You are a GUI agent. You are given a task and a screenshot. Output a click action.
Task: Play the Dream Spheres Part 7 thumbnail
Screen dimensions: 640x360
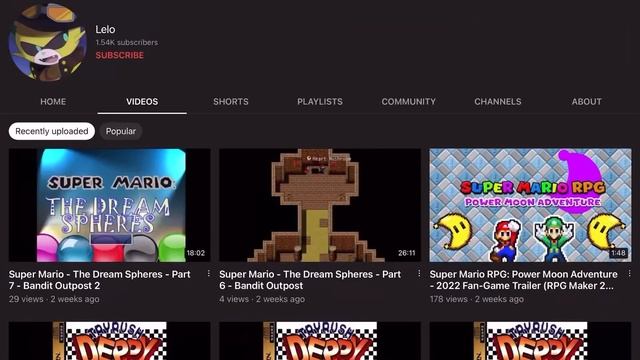[110, 205]
